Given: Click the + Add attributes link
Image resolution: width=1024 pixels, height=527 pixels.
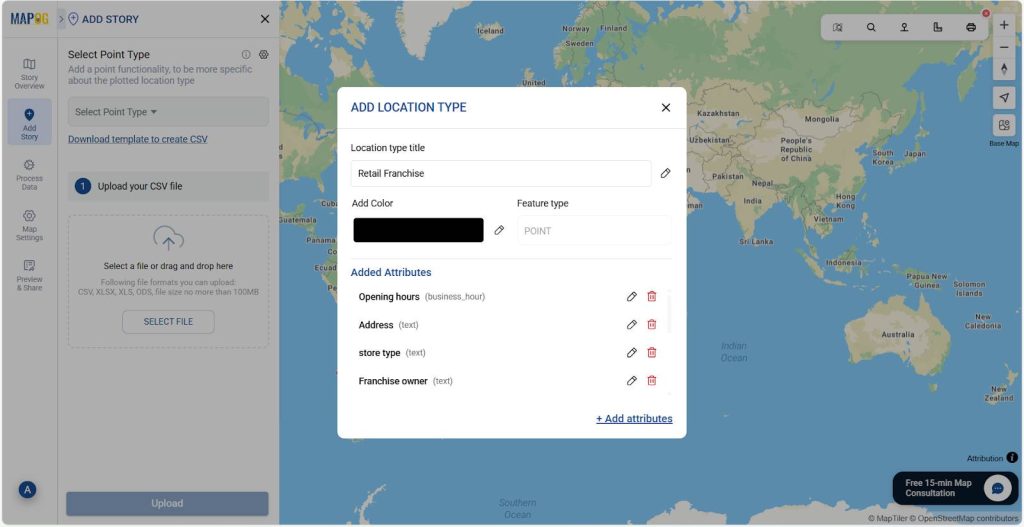Looking at the screenshot, I should 634,419.
